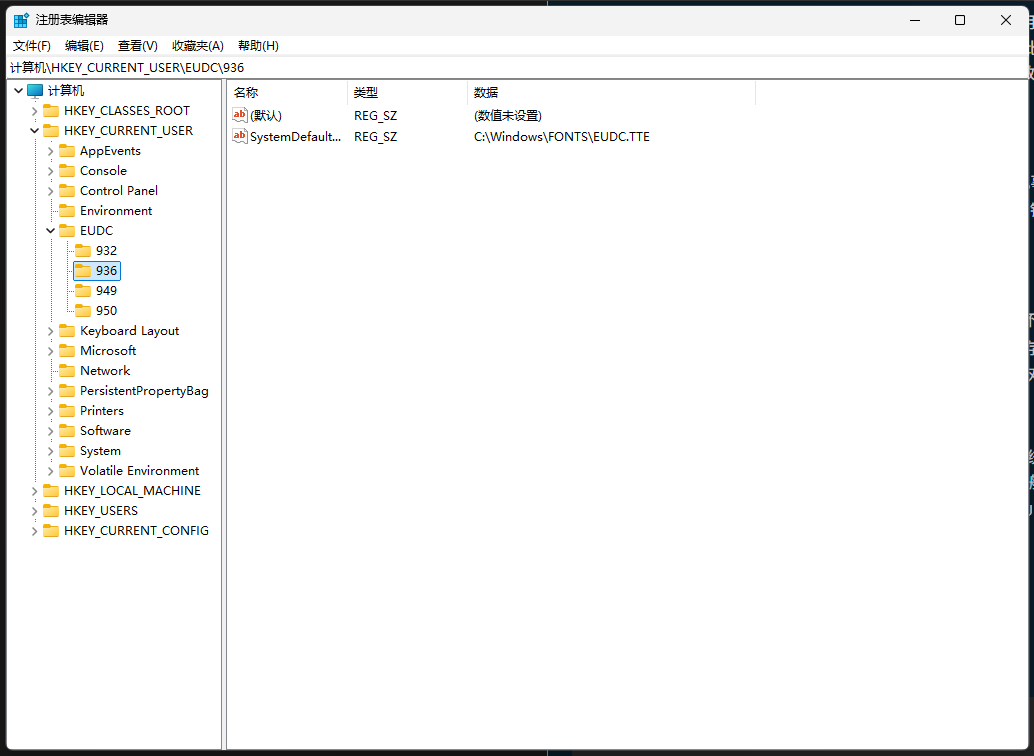Click the PersistentPropertyBag folder icon
This screenshot has width=1034, height=756.
pos(67,391)
